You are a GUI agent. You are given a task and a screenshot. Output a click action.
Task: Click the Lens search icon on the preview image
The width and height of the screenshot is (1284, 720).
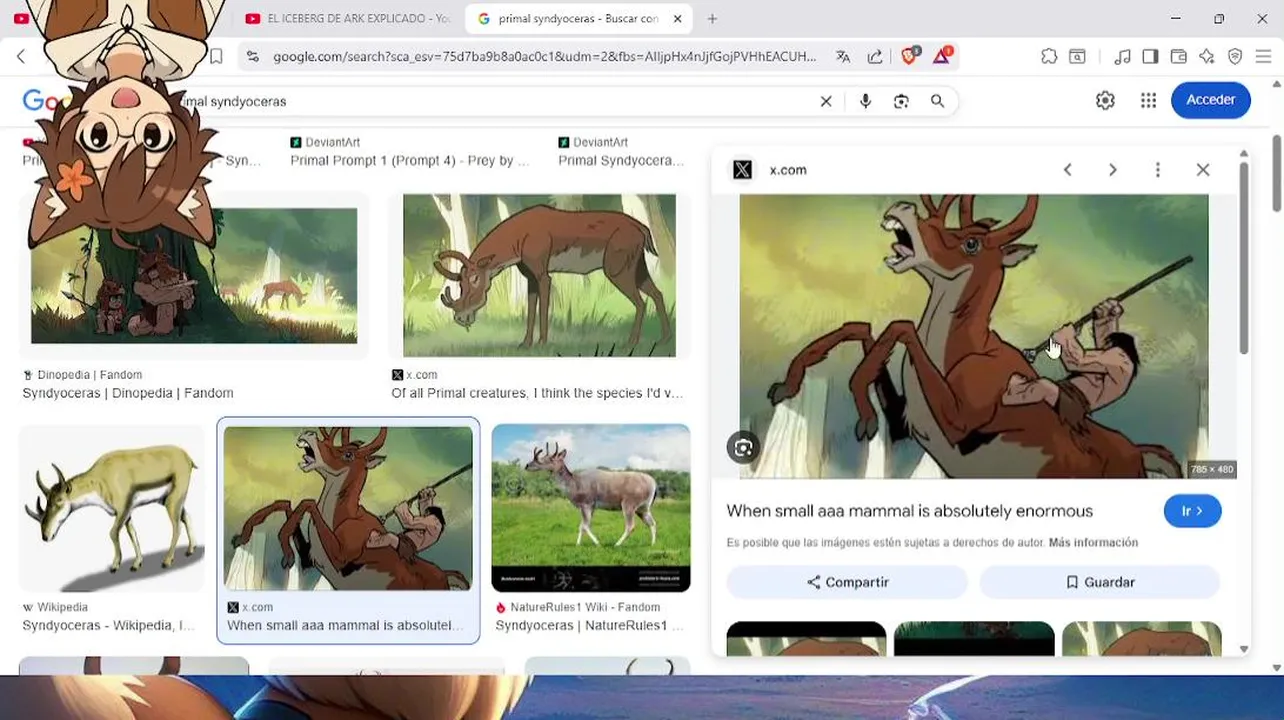pyautogui.click(x=743, y=448)
